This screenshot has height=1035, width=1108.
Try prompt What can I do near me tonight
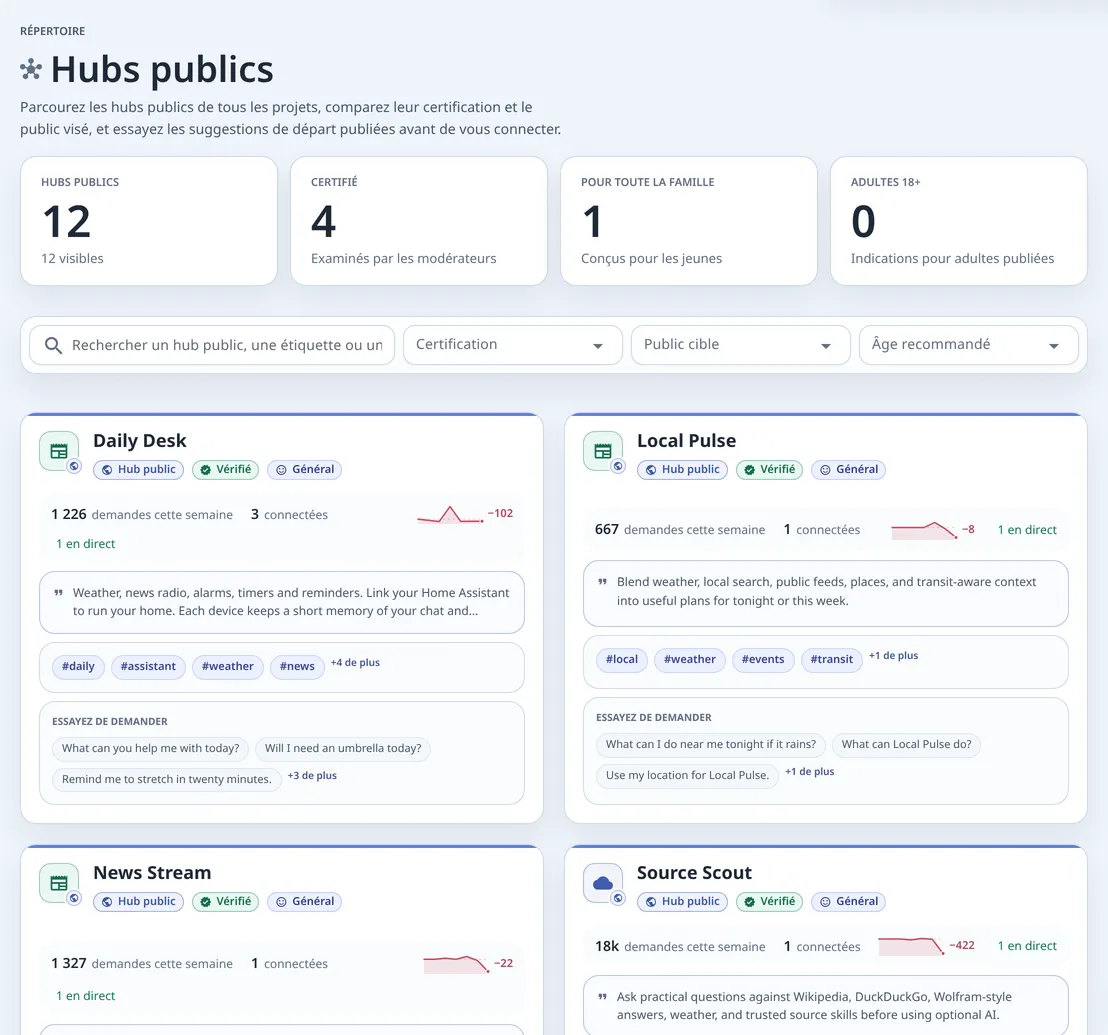[x=711, y=745]
